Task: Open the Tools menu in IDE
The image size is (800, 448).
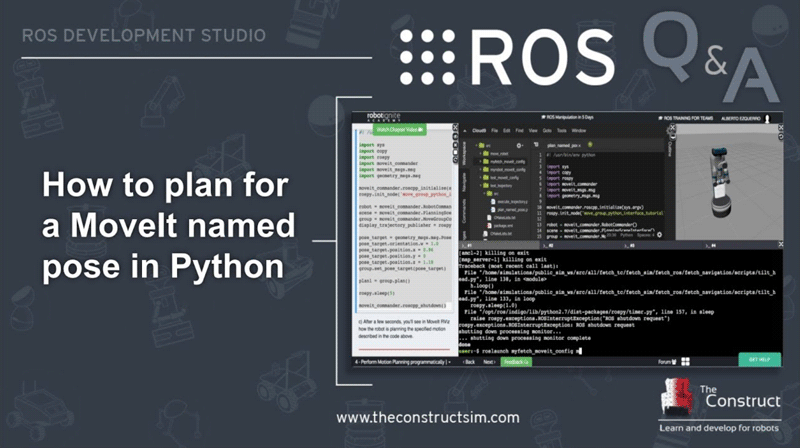Action: pos(562,131)
